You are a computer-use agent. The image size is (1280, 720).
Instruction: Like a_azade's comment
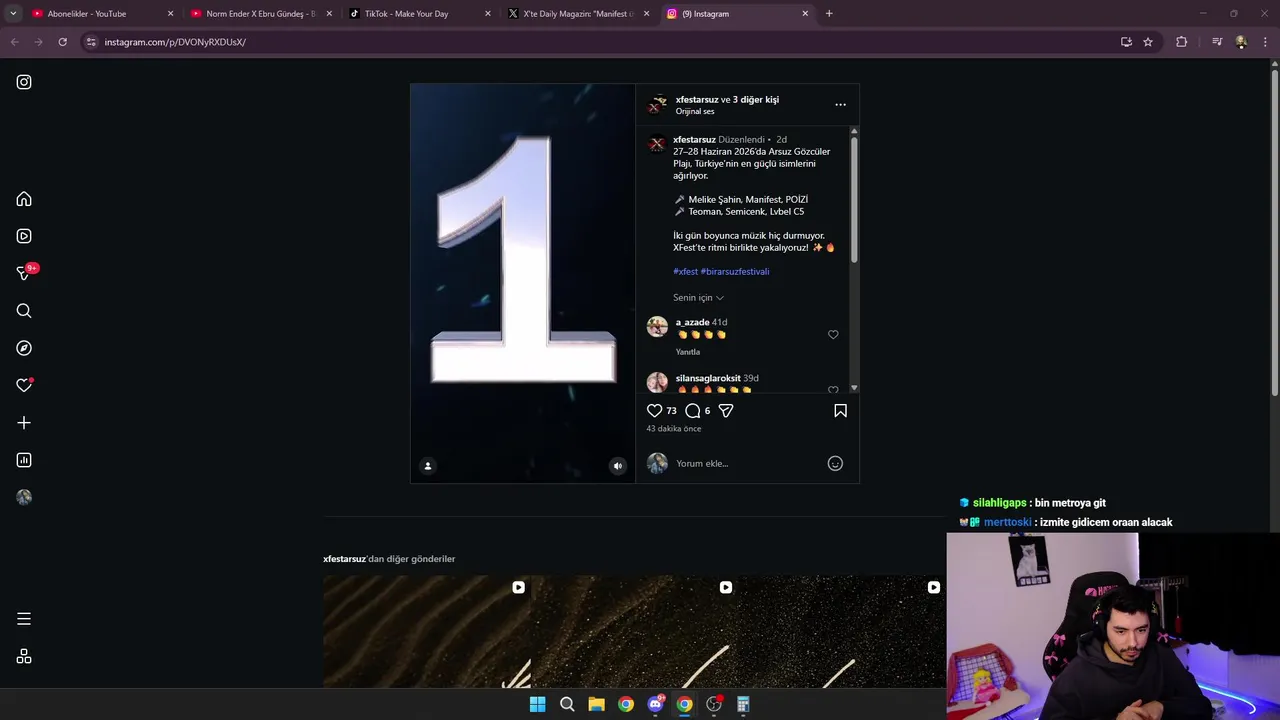tap(833, 335)
